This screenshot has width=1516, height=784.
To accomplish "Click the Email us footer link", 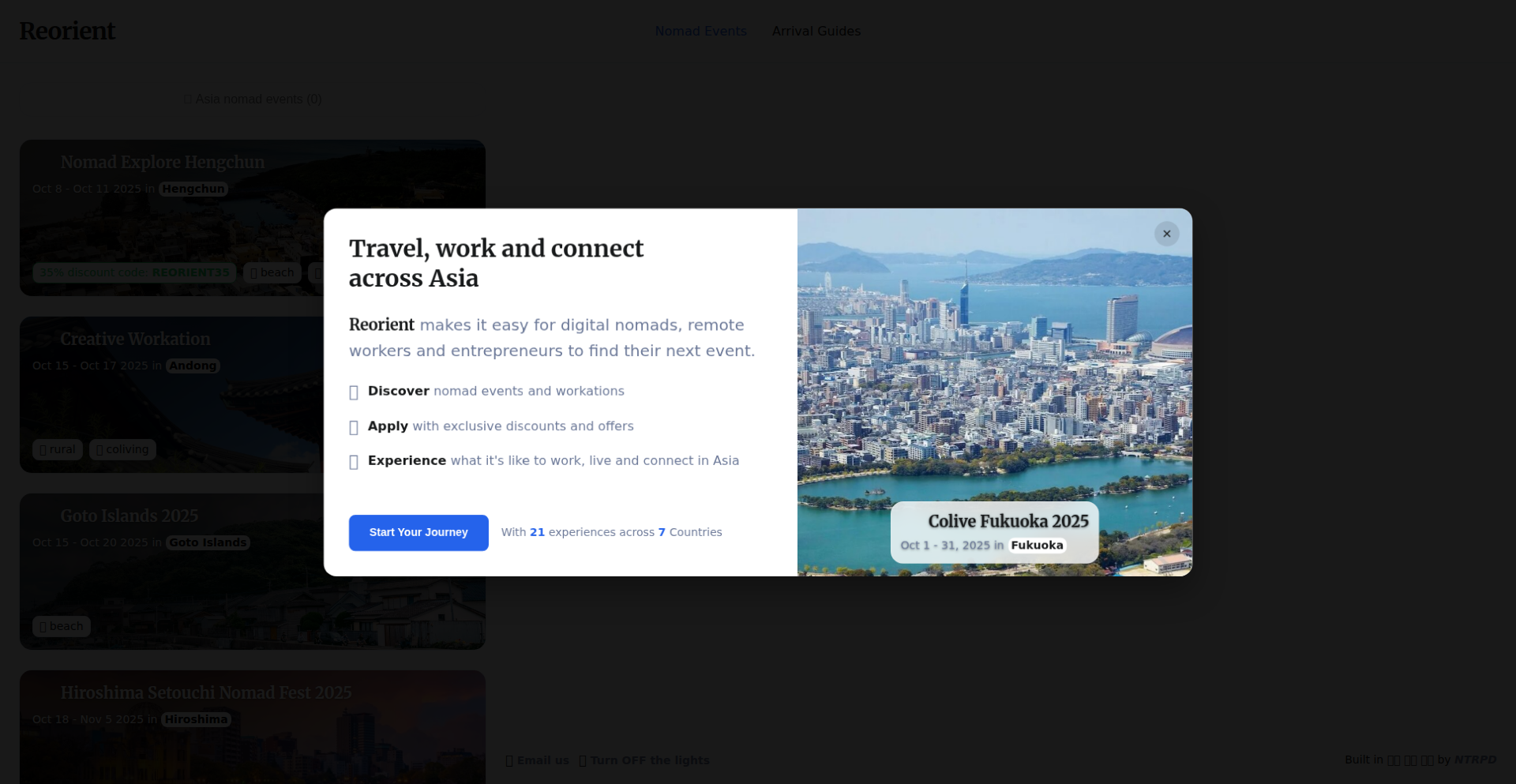I will click(537, 760).
